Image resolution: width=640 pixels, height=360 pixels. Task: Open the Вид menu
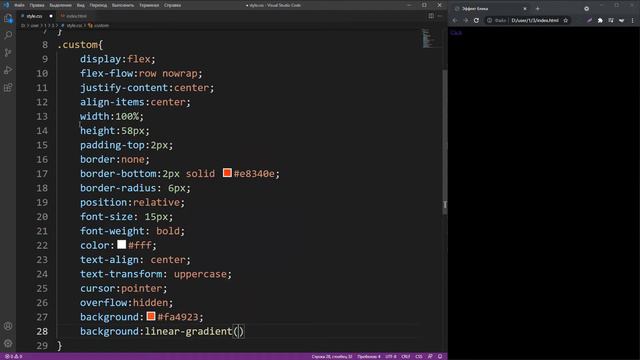coord(81,5)
